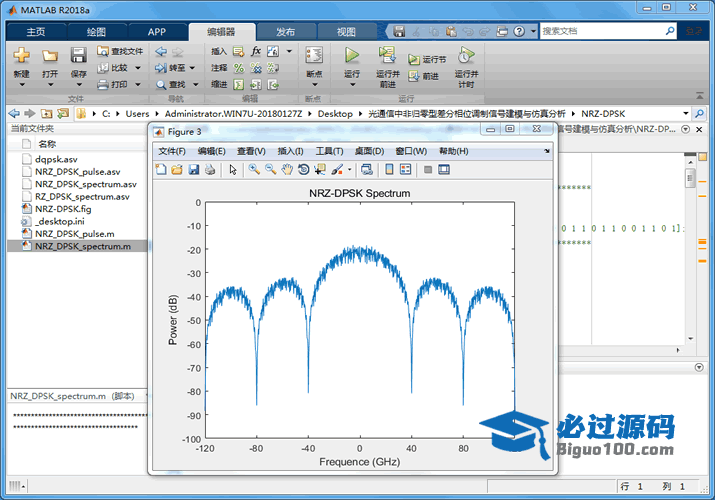Go up one folder level icon
Image resolution: width=715 pixels, height=500 pixels.
point(46,113)
